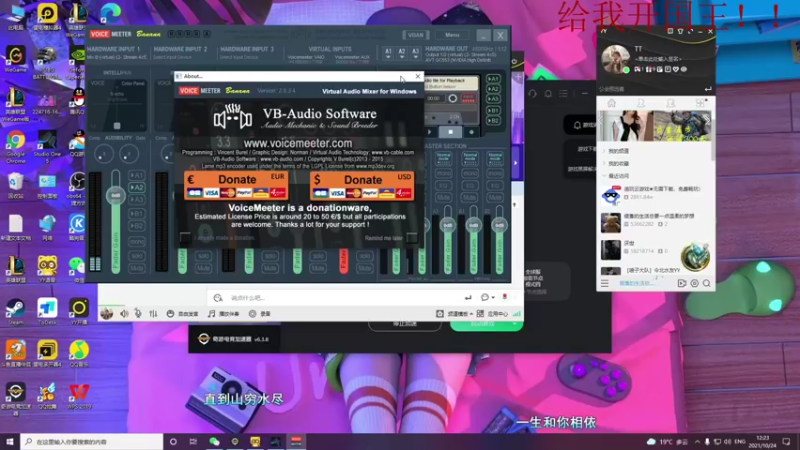Open the mixer sliders icon in YY toolbar
The height and width of the screenshot is (450, 800).
coord(154,314)
